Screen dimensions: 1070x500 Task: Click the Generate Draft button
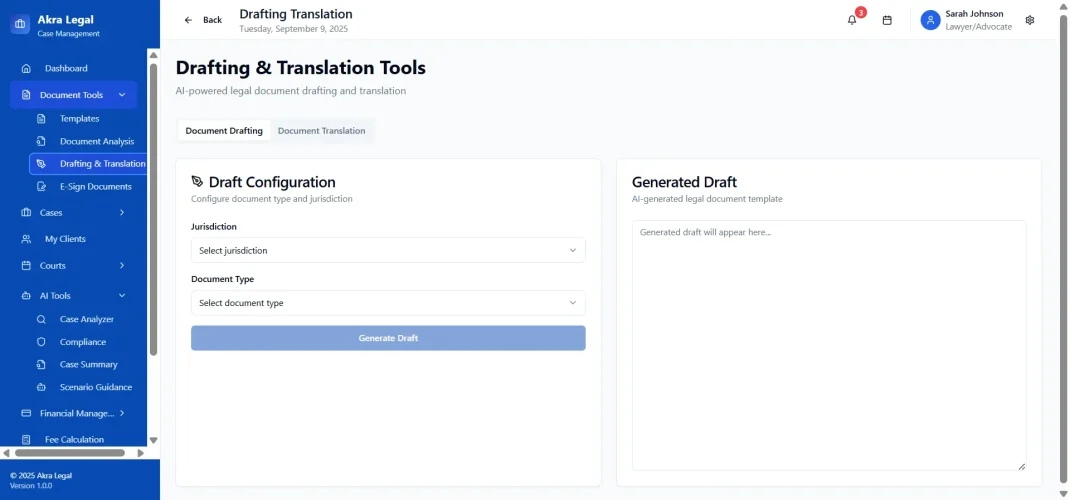(x=388, y=338)
